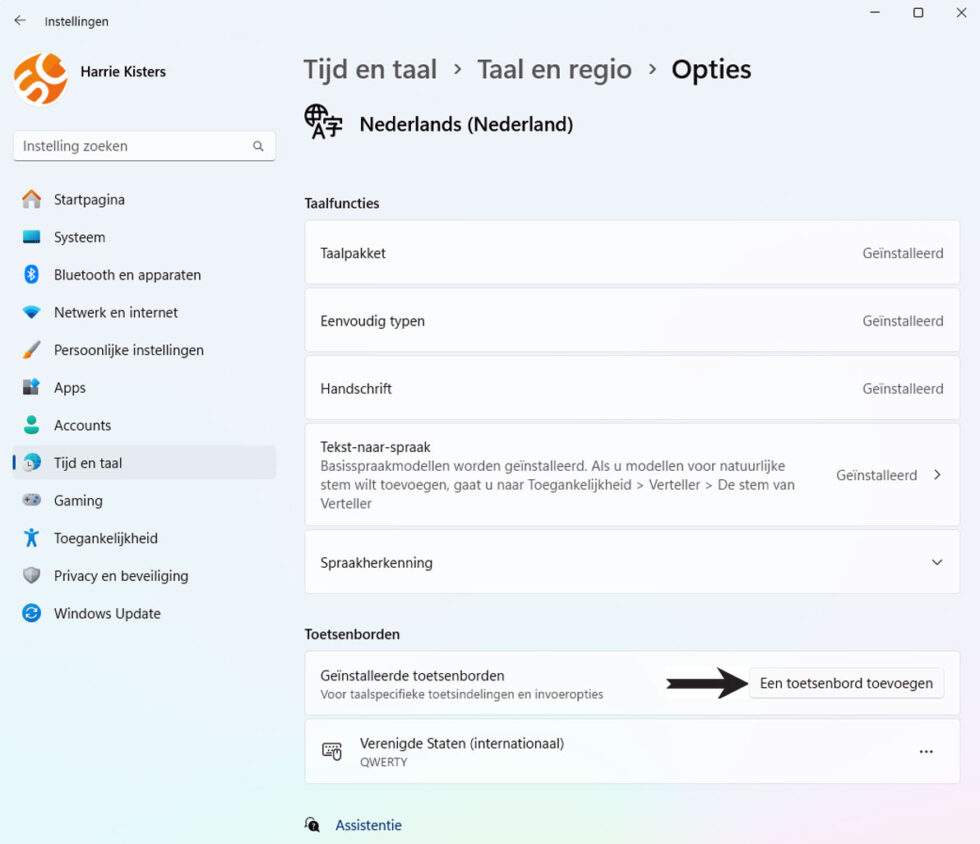This screenshot has height=844, width=980.
Task: Open more options for Verenigde Staten keyboard
Action: (x=926, y=750)
